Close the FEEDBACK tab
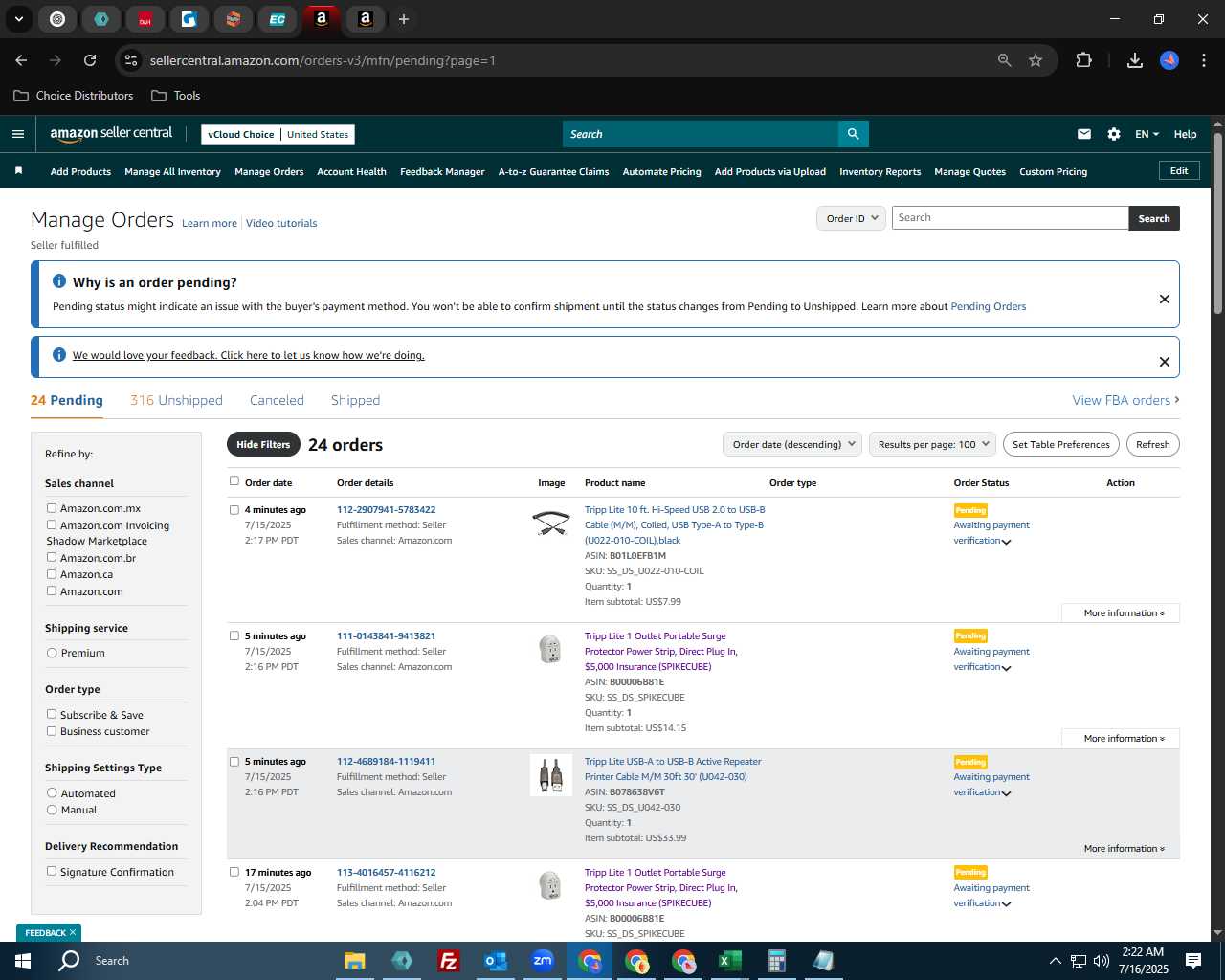Screen dimensions: 1225x980 (x=73, y=932)
